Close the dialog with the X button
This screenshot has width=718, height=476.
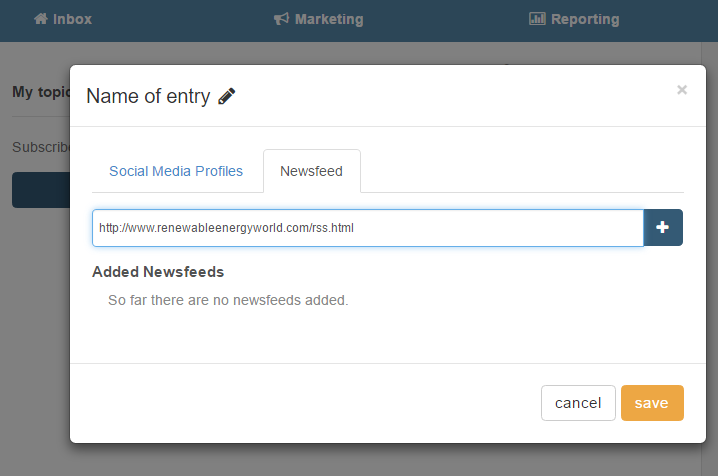coord(682,90)
